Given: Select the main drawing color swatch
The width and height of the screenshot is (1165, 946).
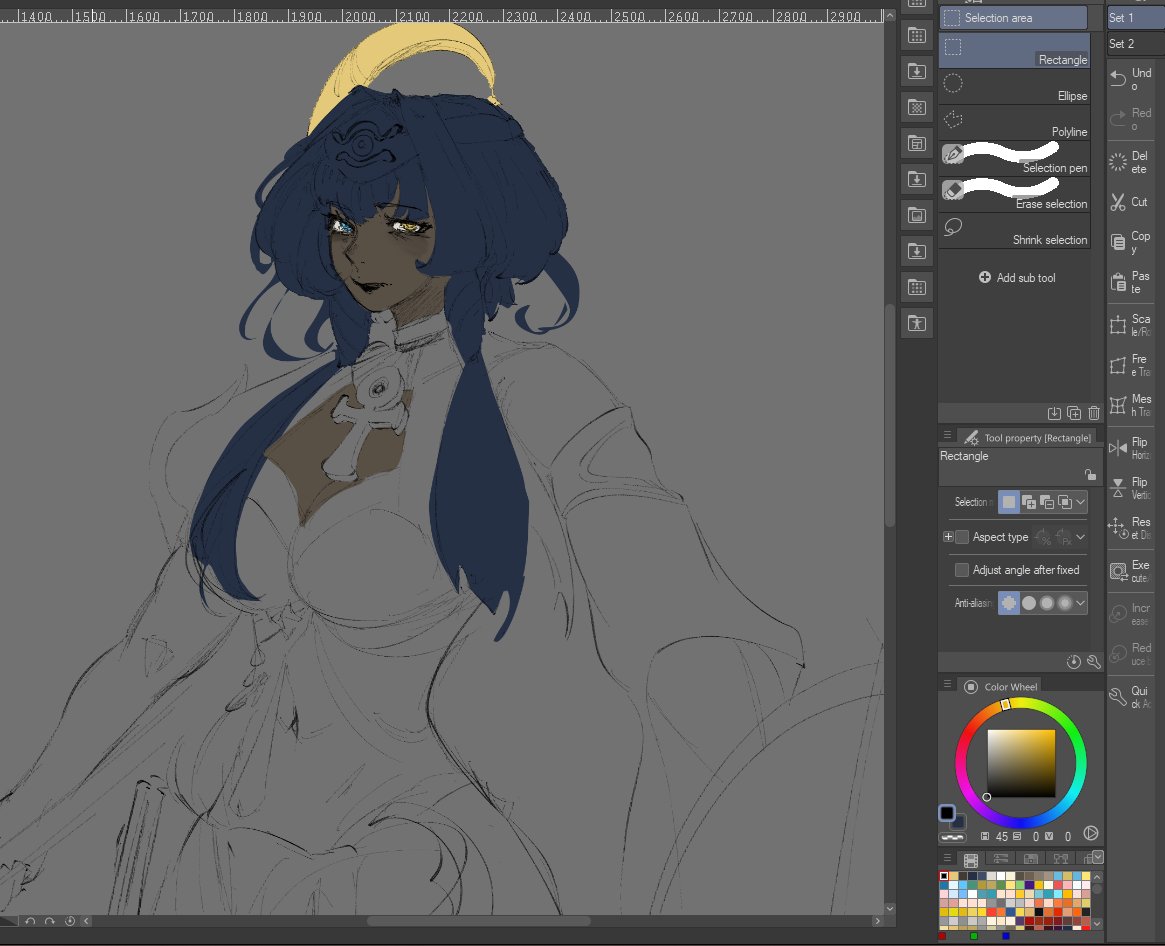Looking at the screenshot, I should pos(947,813).
